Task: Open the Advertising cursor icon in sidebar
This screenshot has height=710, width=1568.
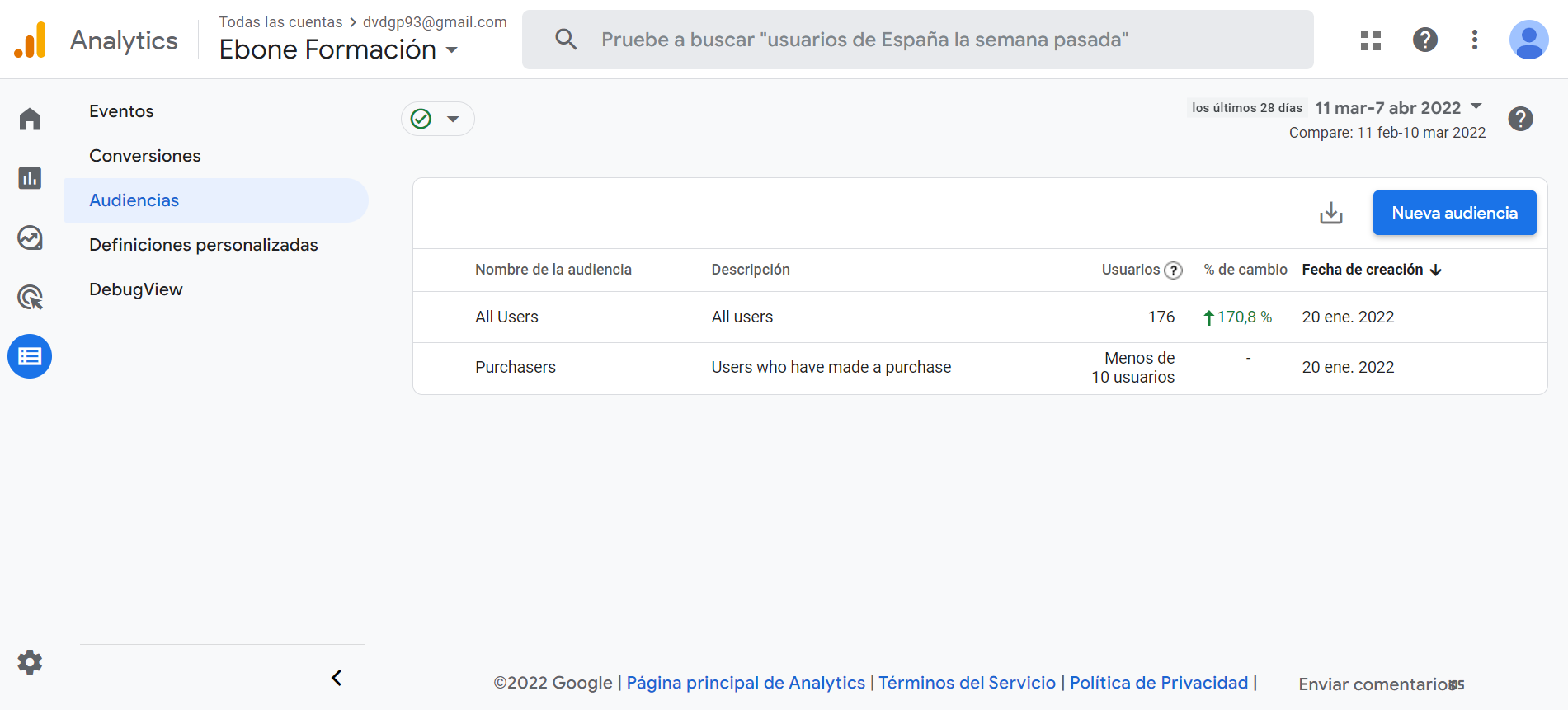Action: (30, 297)
